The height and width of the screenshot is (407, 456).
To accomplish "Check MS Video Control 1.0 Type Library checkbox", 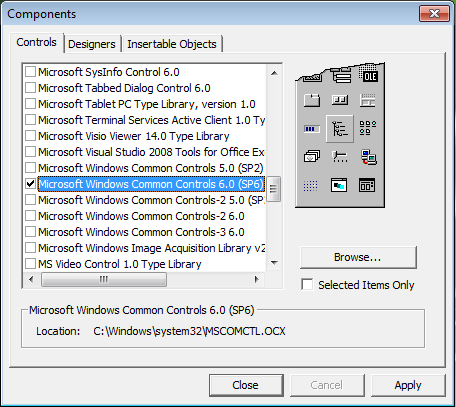I will point(31,264).
